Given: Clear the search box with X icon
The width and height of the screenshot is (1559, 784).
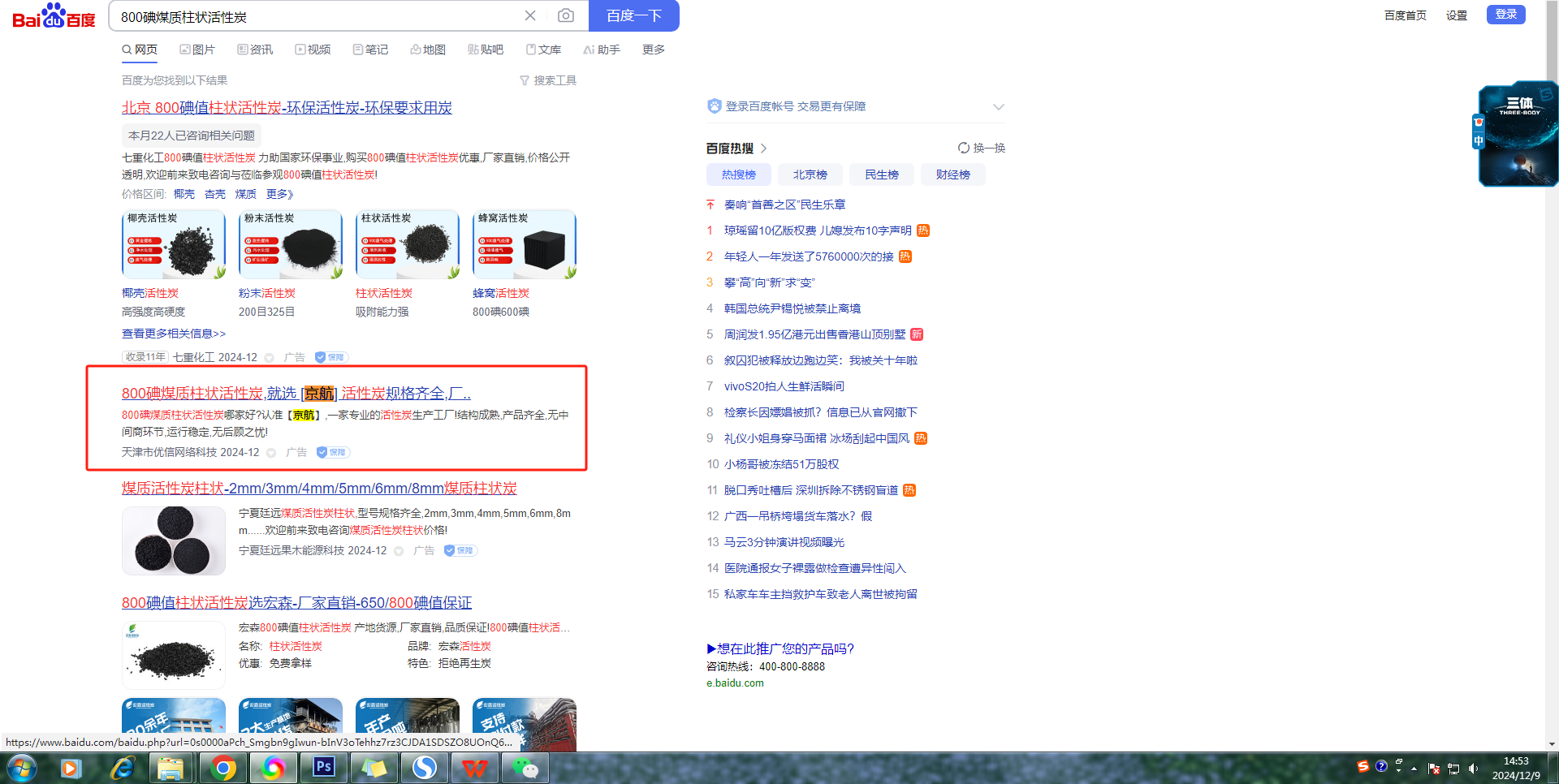Looking at the screenshot, I should (530, 15).
